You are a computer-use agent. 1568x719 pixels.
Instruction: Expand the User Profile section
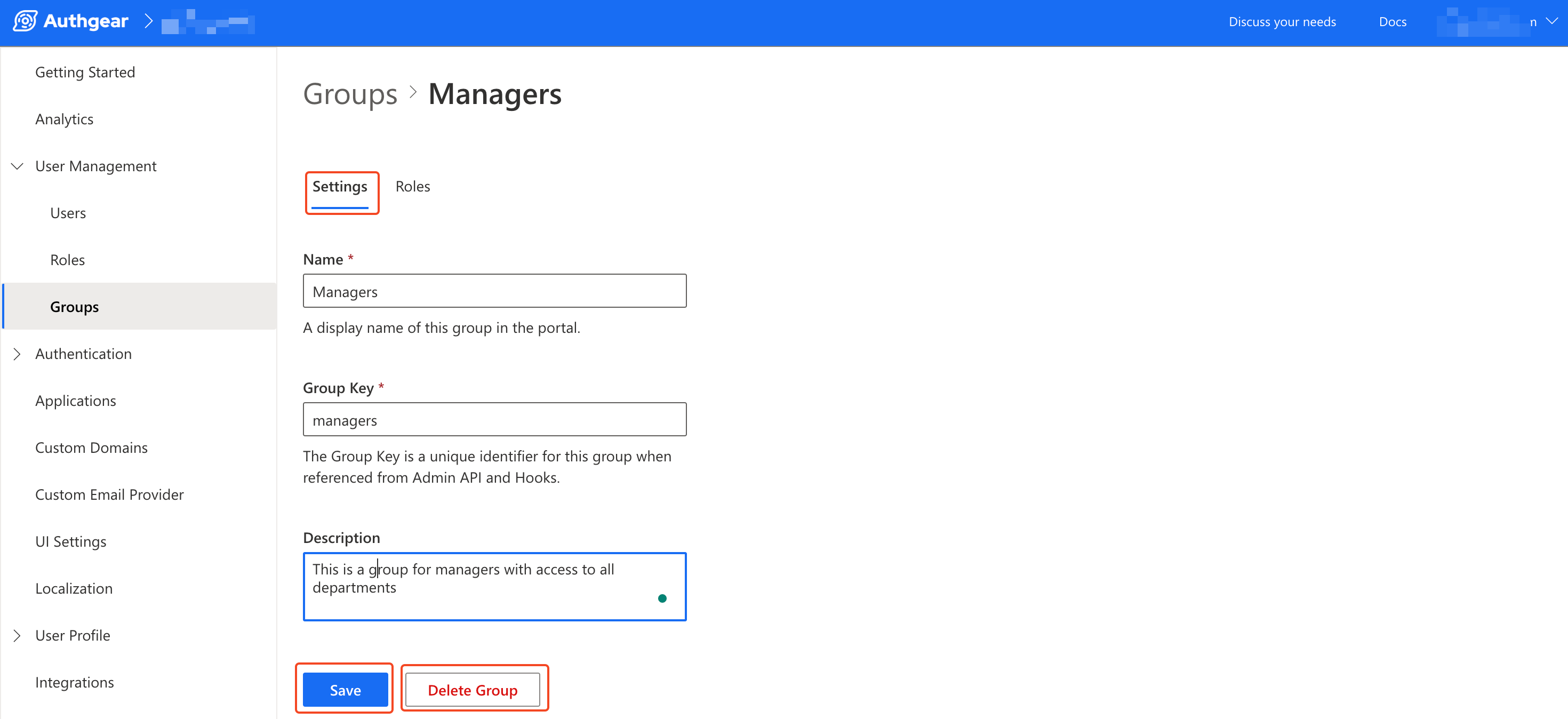[18, 636]
